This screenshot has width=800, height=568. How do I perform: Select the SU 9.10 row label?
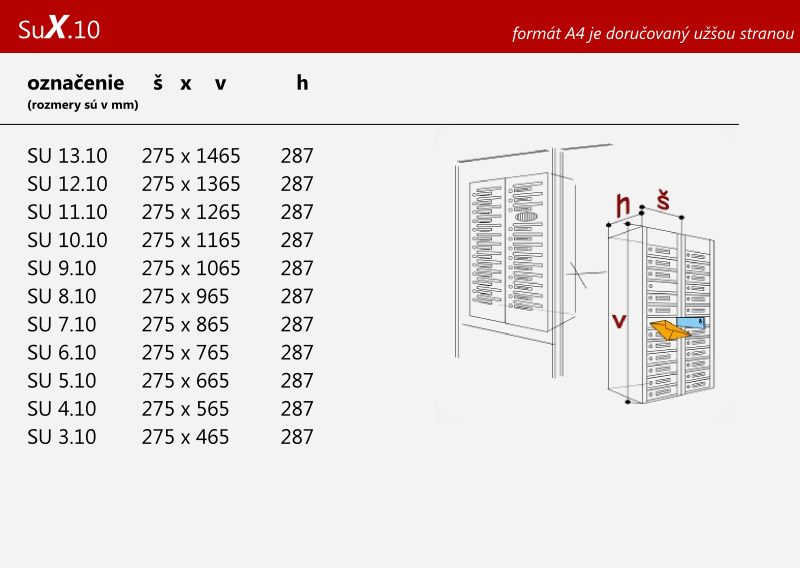pos(62,268)
